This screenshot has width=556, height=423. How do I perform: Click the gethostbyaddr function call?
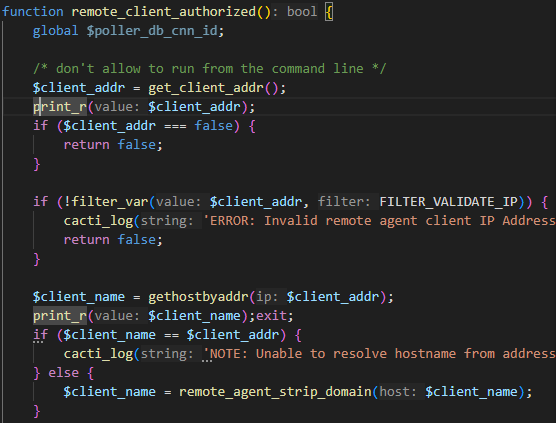pos(198,297)
